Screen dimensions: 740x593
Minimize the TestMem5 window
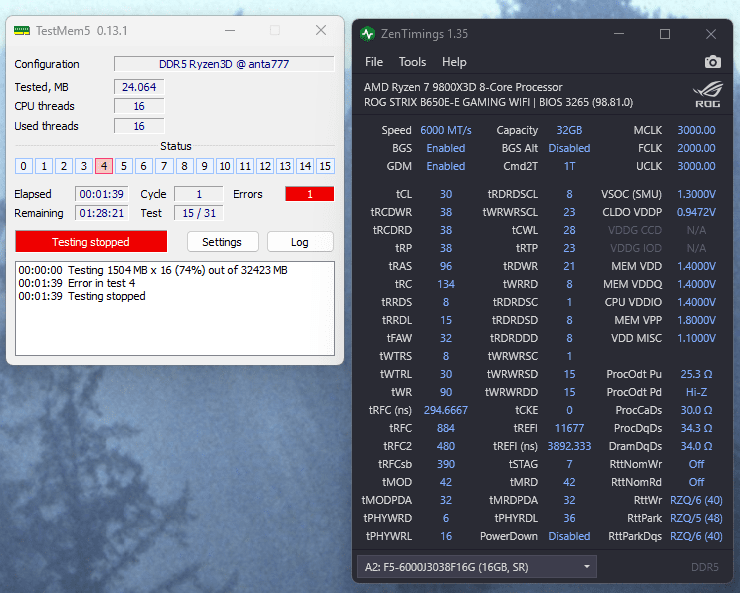[230, 31]
